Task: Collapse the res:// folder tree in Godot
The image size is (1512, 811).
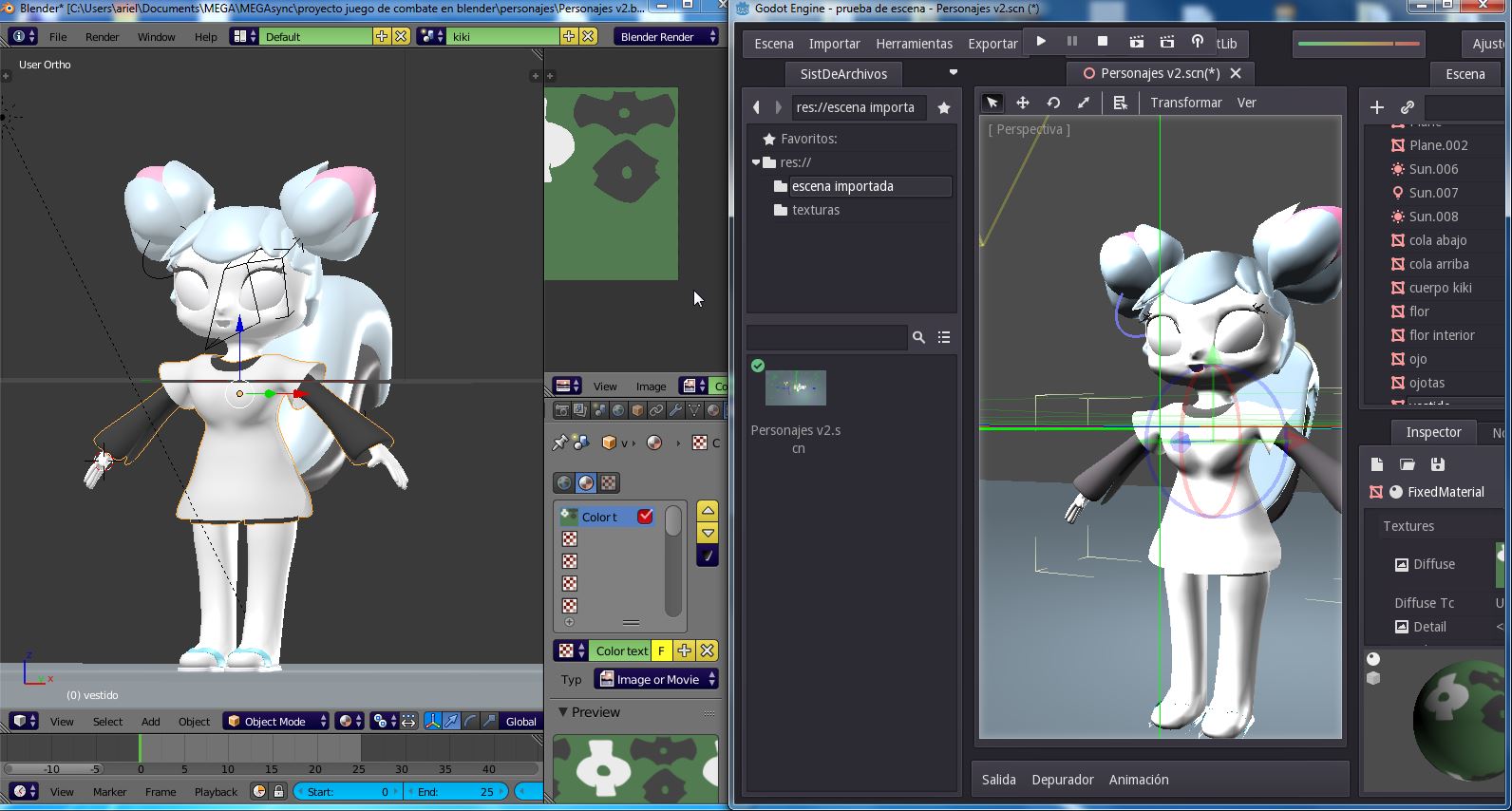Action: pos(756,162)
